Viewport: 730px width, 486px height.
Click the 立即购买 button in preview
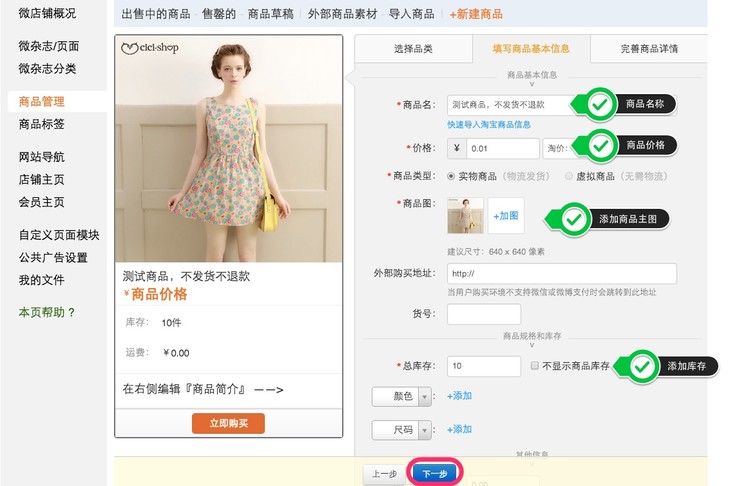click(228, 423)
